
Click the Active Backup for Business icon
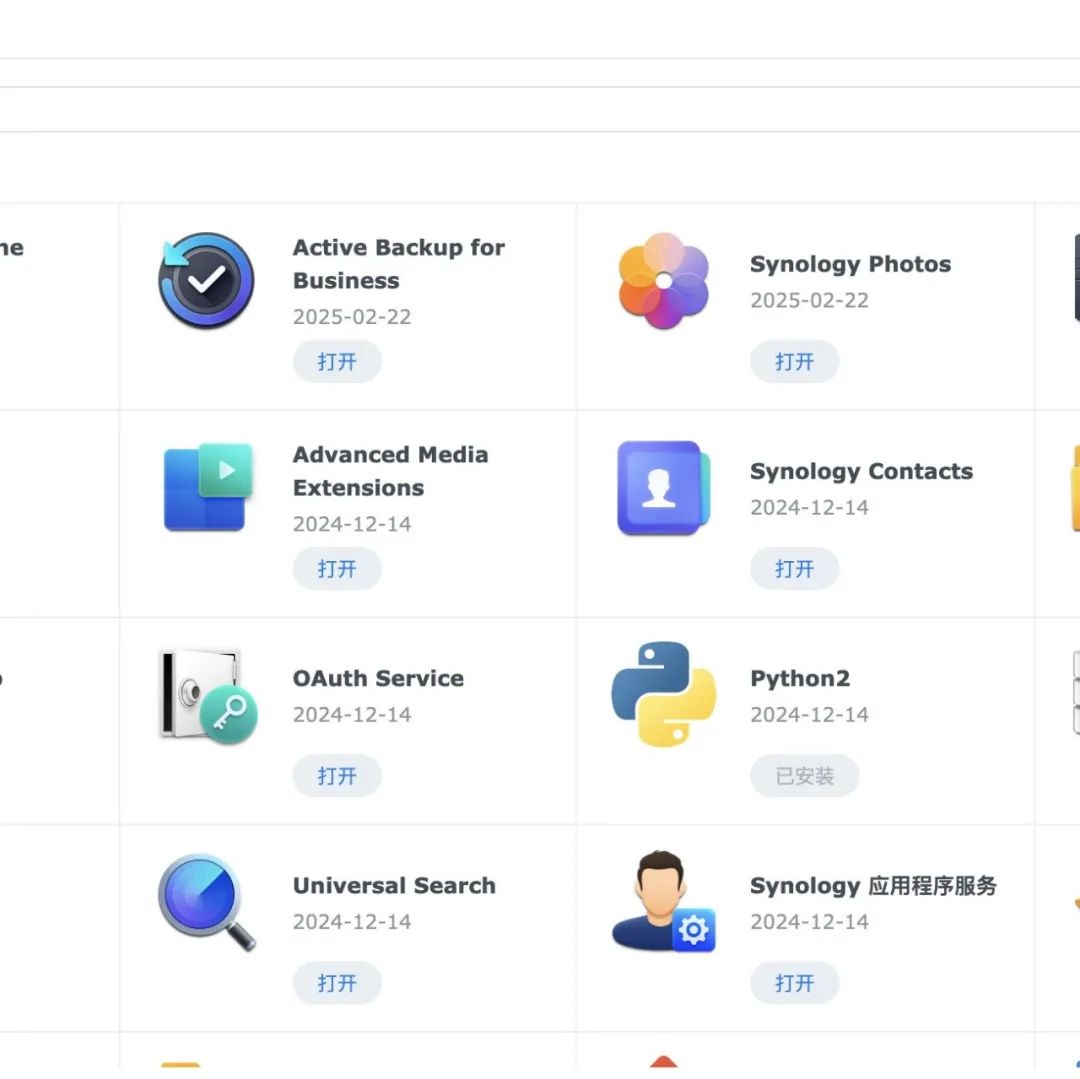[206, 280]
